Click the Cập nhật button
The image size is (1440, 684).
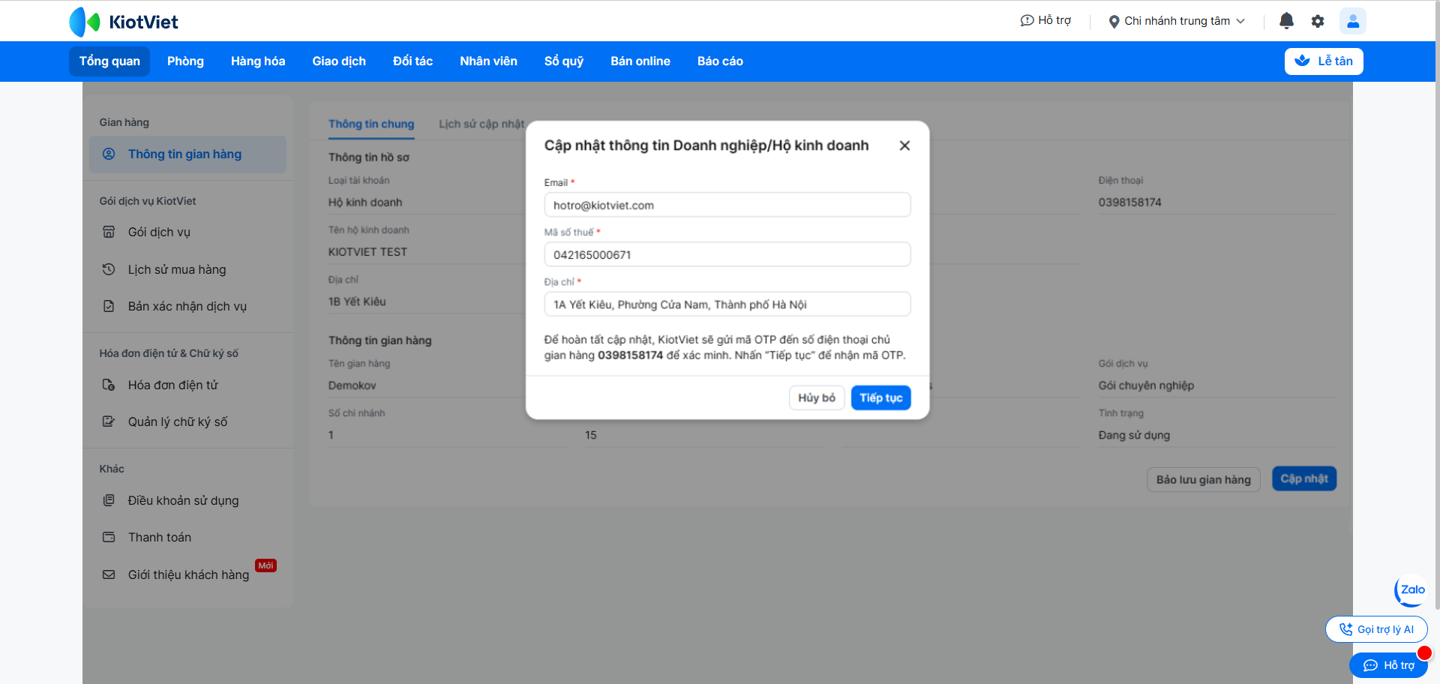coord(1304,479)
